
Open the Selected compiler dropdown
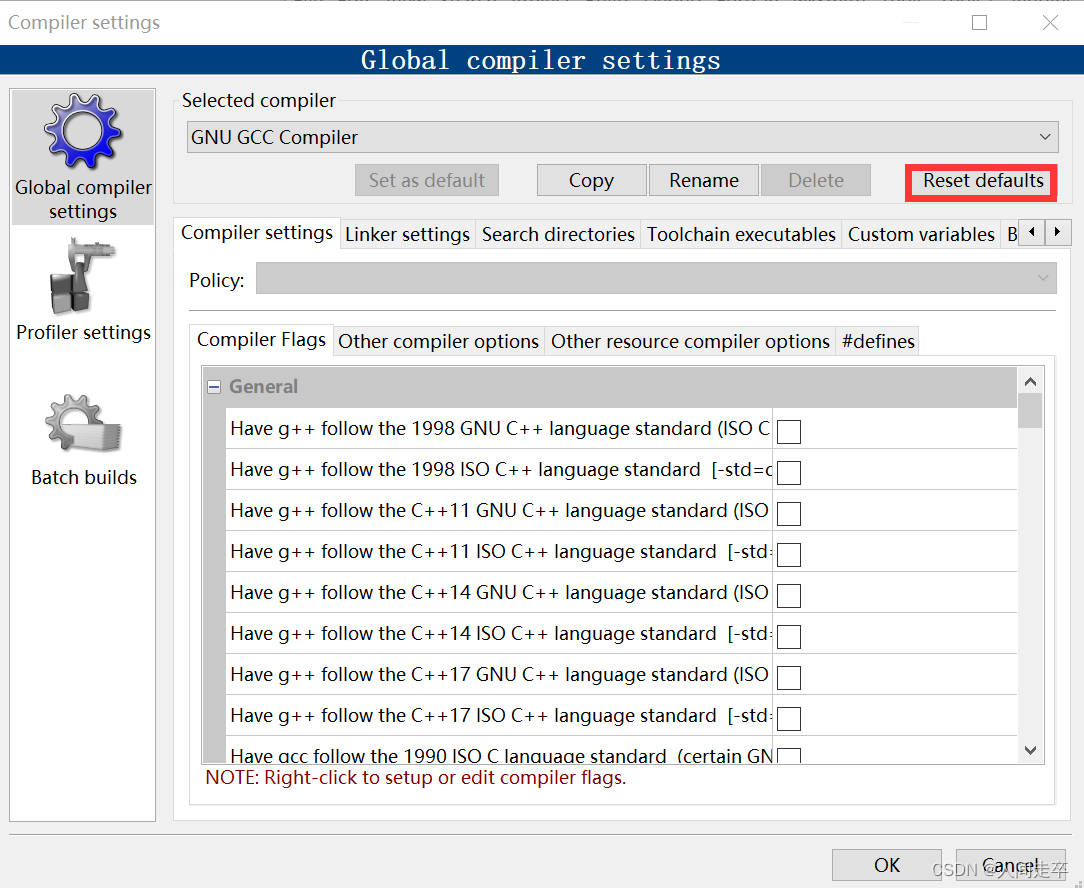tap(622, 137)
